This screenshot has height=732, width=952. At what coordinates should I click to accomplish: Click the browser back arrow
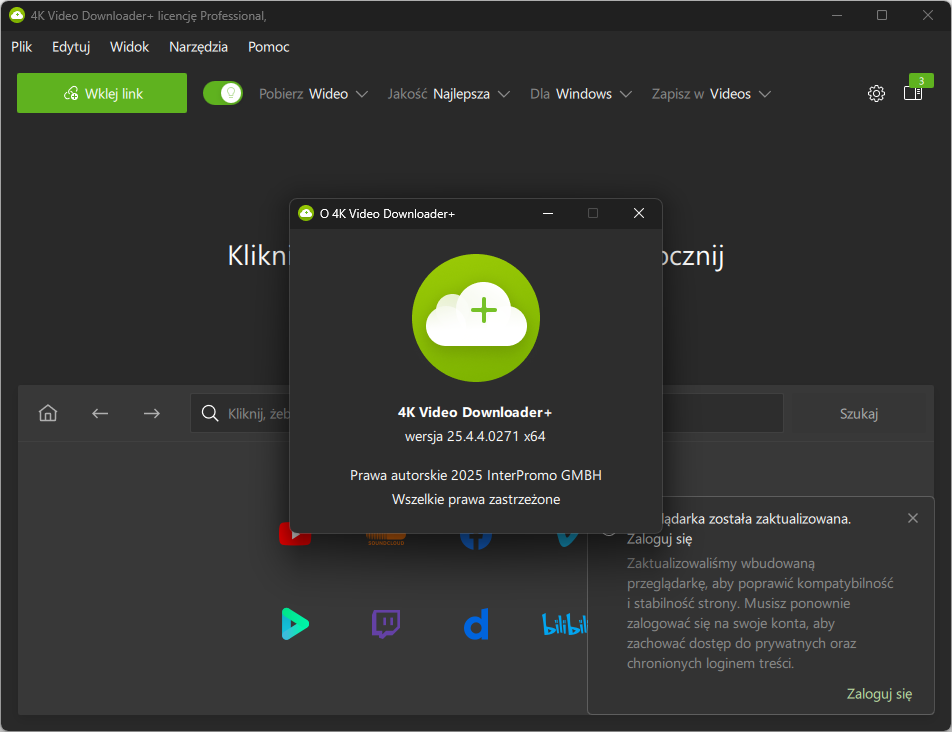coord(100,413)
